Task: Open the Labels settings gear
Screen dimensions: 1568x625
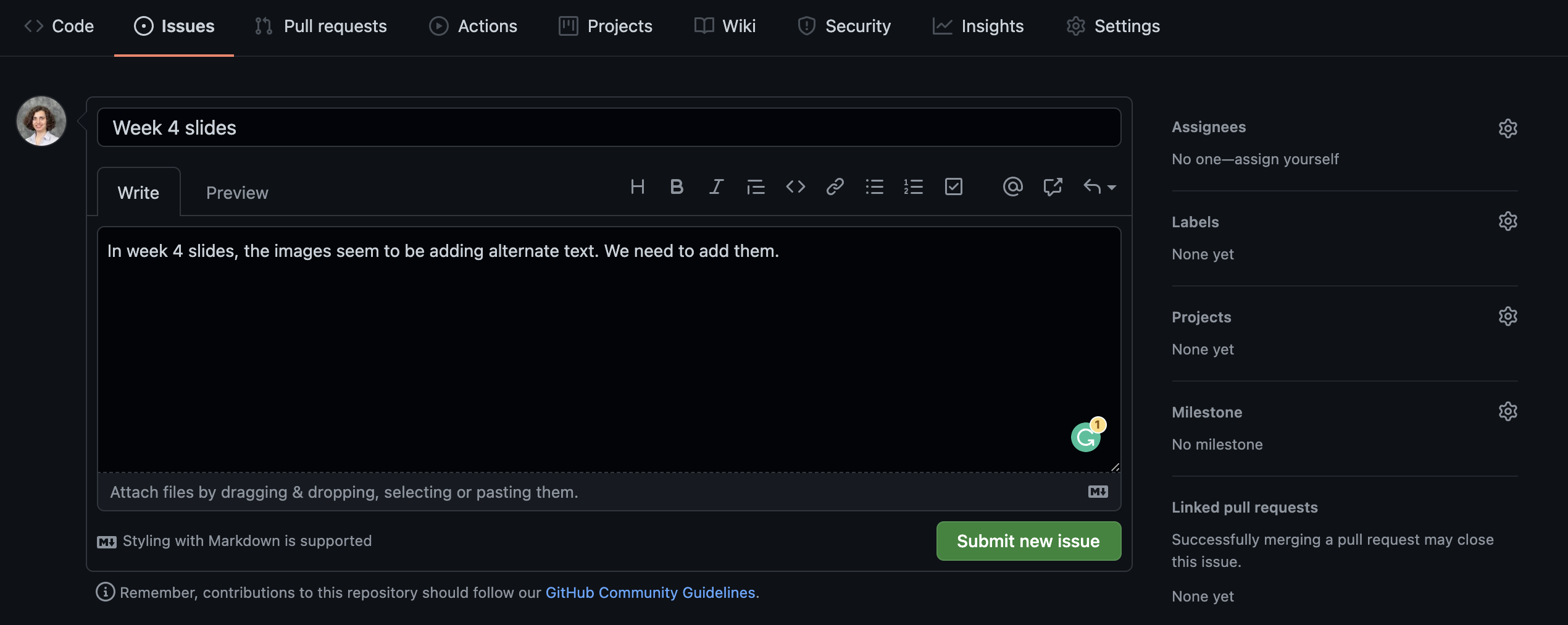Action: (x=1508, y=221)
